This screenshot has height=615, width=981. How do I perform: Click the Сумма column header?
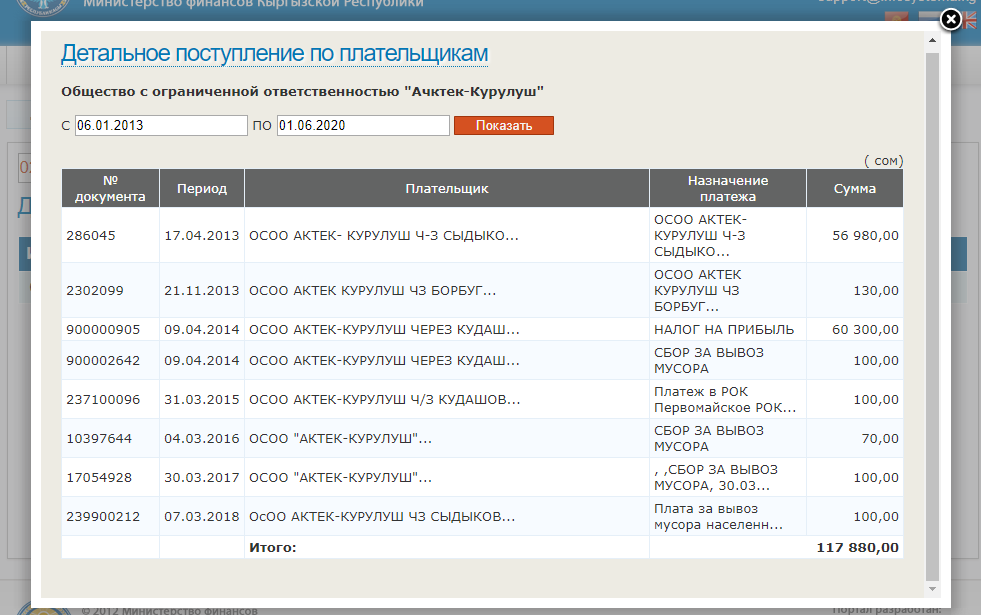pos(854,188)
